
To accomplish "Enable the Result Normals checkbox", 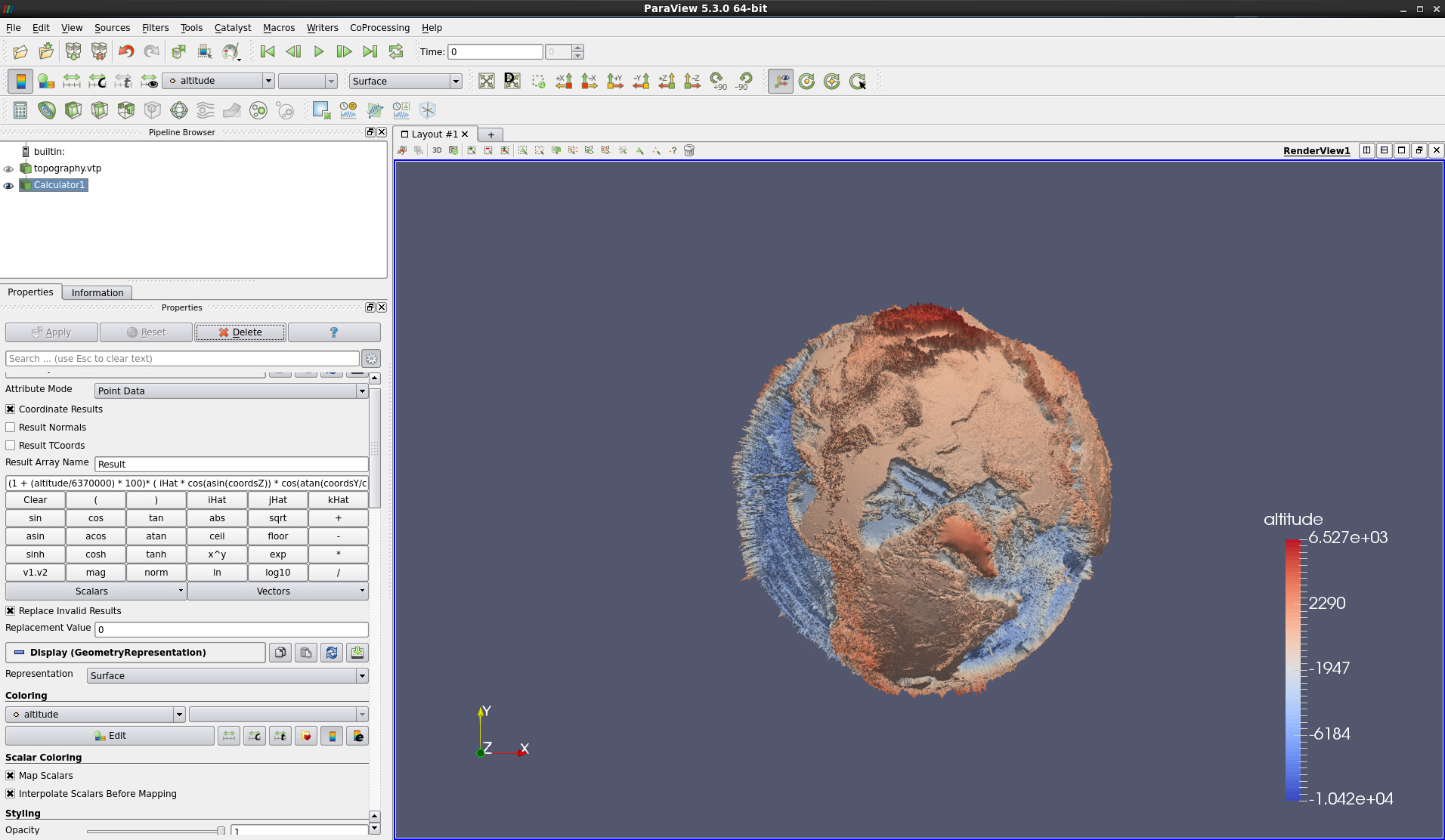I will tap(11, 428).
